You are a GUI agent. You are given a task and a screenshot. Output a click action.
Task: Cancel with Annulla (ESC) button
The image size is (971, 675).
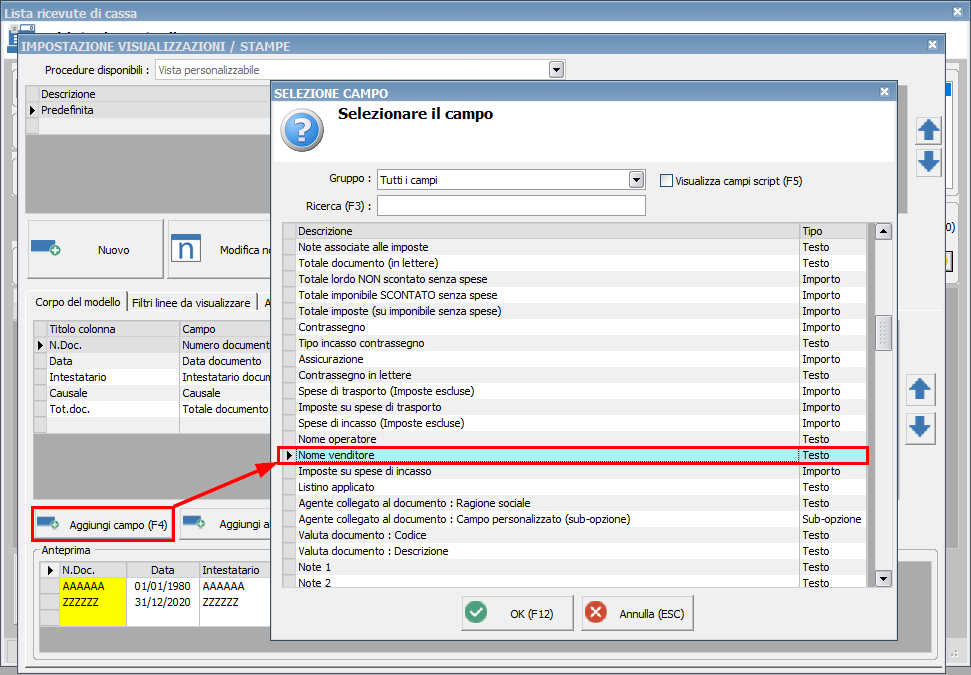coord(637,613)
